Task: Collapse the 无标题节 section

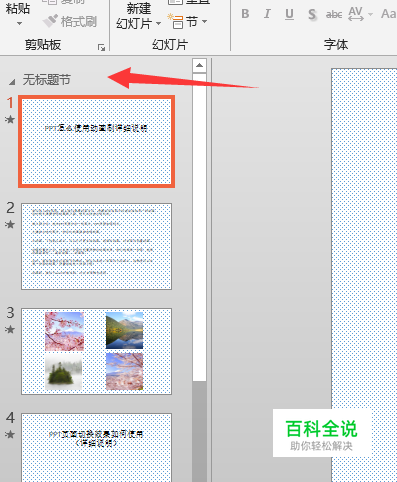Action: pyautogui.click(x=12, y=81)
